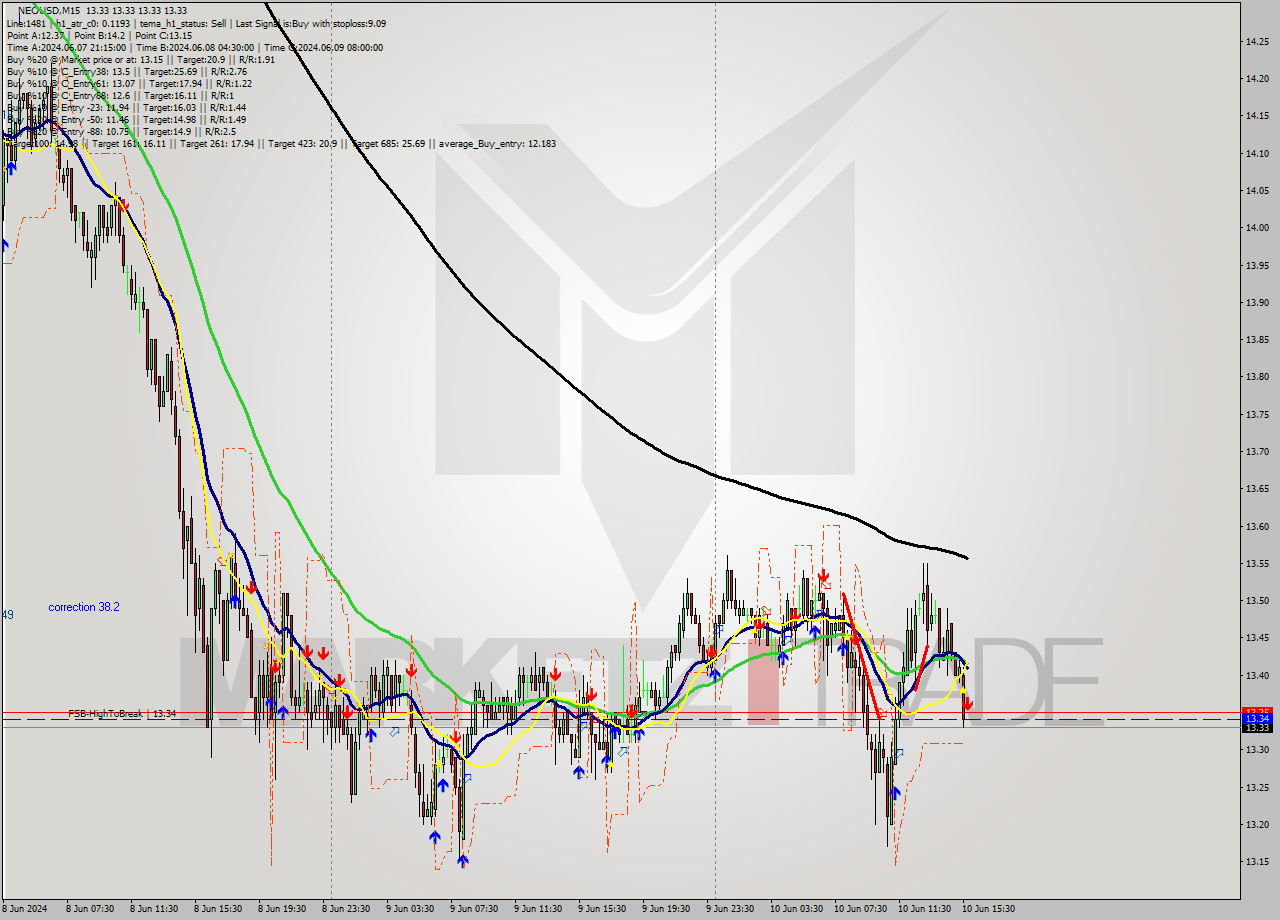
Task: Click the red sell arrow on the latest candle
Action: tap(967, 704)
